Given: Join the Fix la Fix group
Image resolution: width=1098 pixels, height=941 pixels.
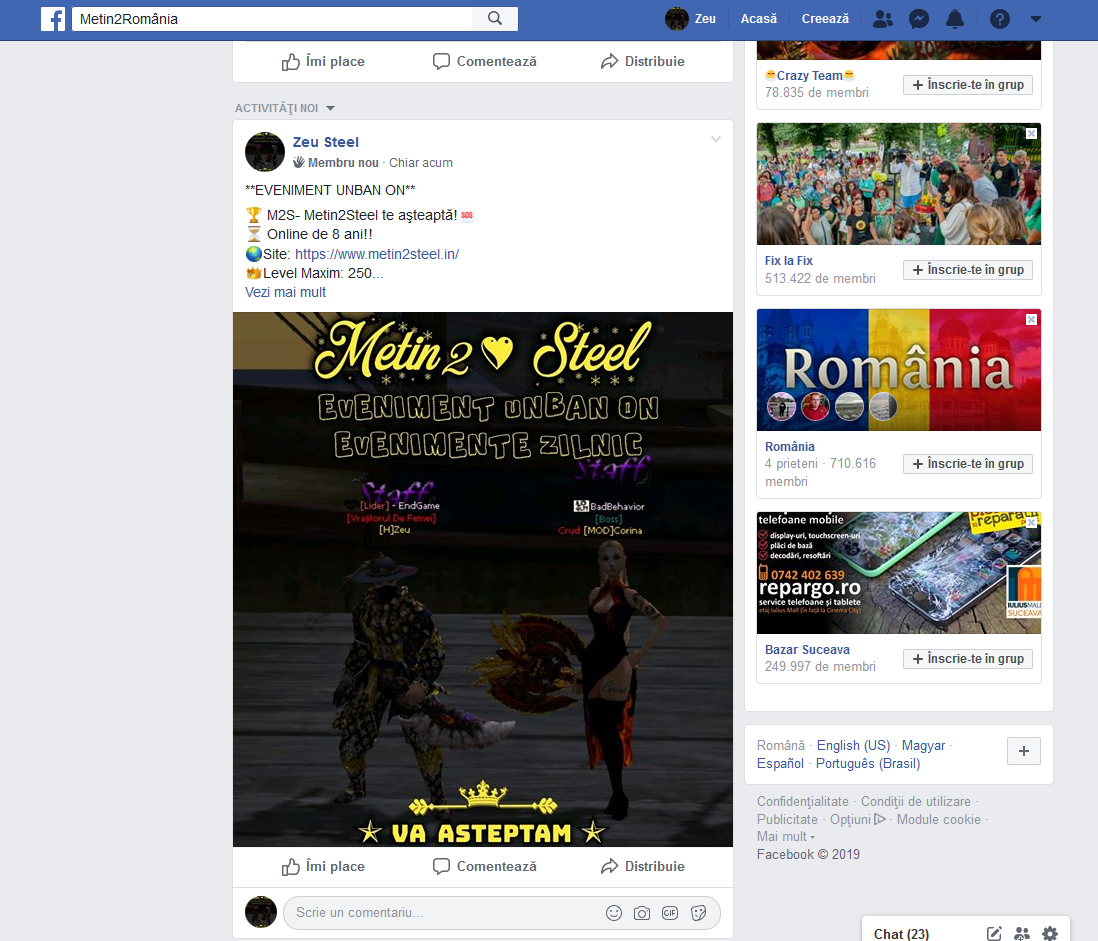Looking at the screenshot, I should pos(968,270).
